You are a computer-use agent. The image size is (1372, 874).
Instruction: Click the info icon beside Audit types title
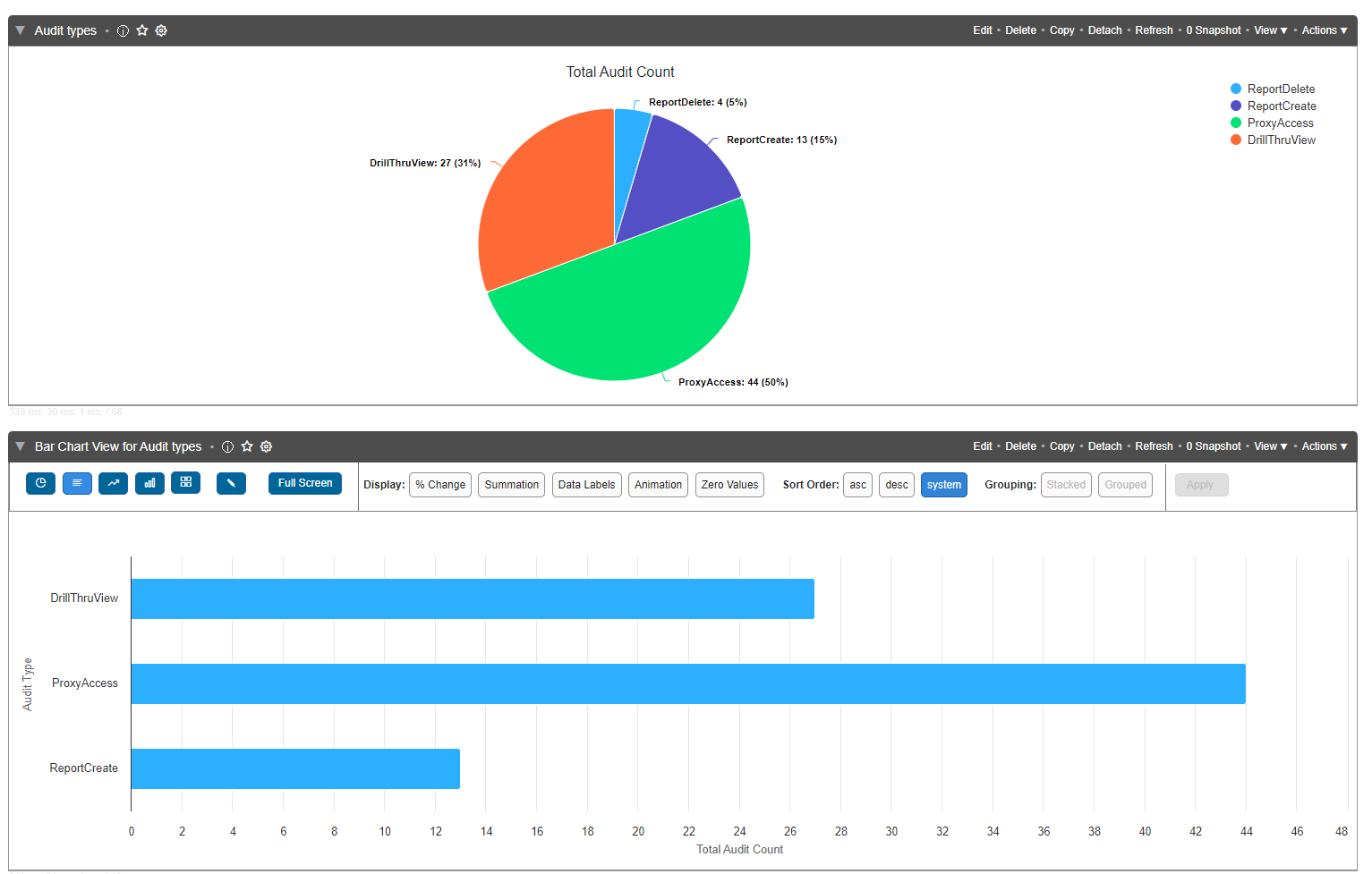(x=123, y=30)
